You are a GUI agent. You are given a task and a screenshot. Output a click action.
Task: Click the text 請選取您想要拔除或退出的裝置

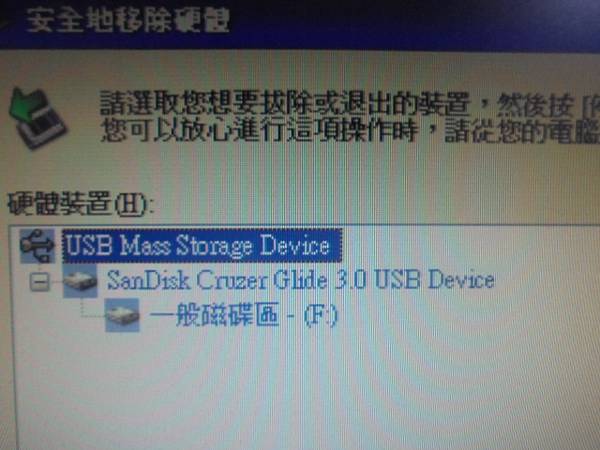click(x=284, y=103)
